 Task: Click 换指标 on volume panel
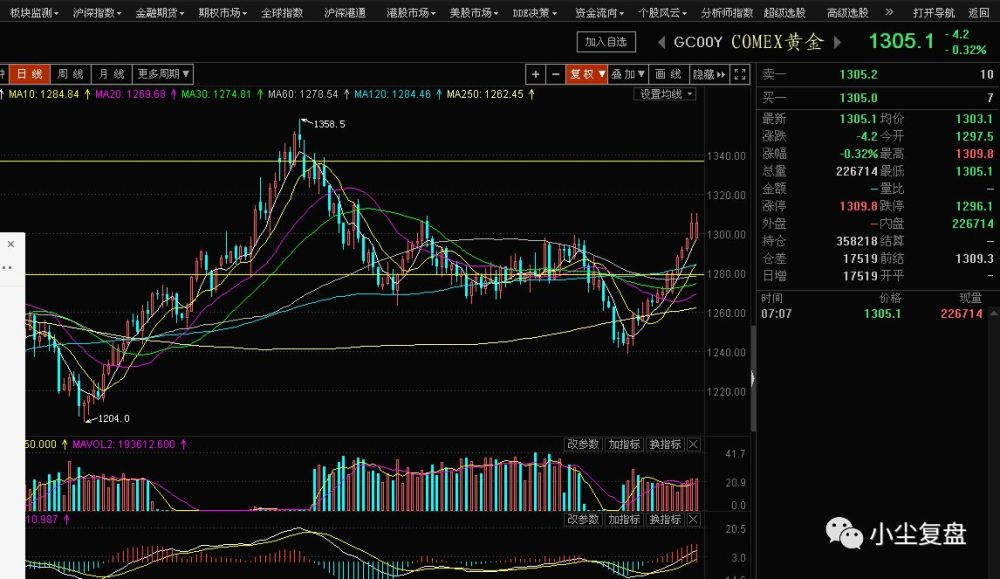(x=665, y=444)
